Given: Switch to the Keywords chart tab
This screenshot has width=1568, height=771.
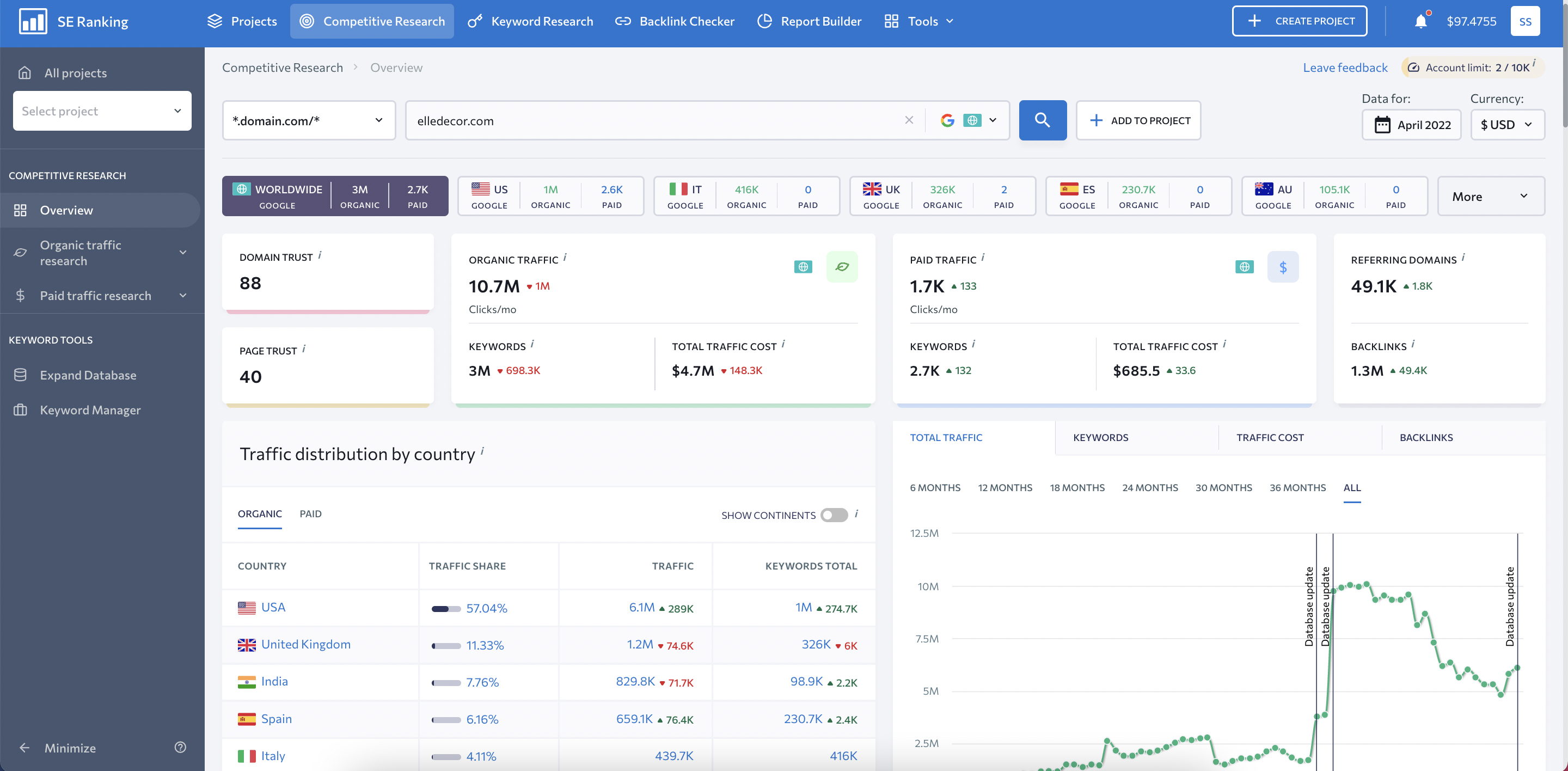Looking at the screenshot, I should [1100, 437].
